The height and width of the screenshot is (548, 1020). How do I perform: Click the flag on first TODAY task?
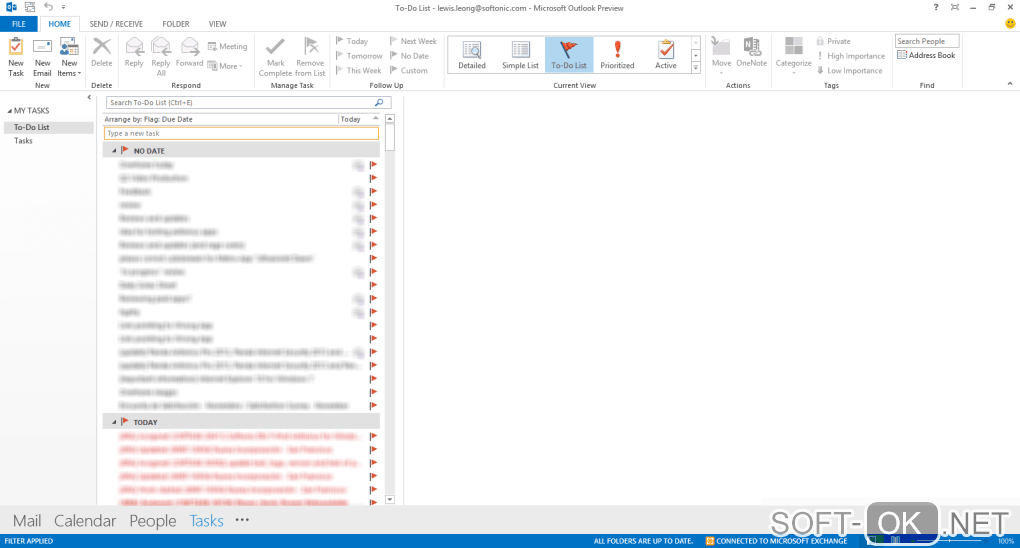click(373, 436)
